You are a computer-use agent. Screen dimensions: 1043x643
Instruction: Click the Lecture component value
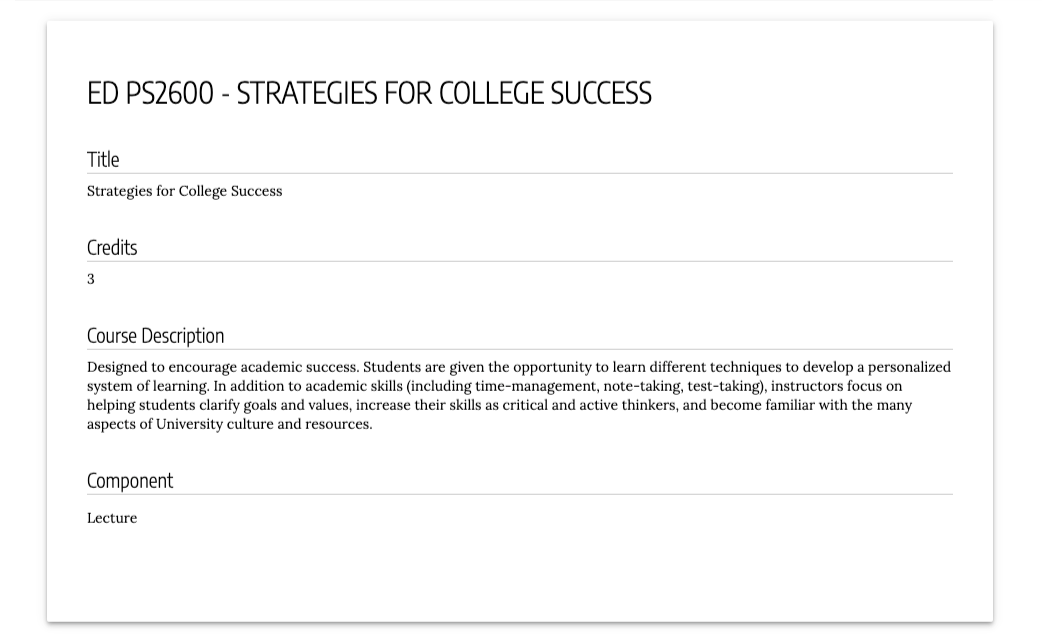coord(112,518)
